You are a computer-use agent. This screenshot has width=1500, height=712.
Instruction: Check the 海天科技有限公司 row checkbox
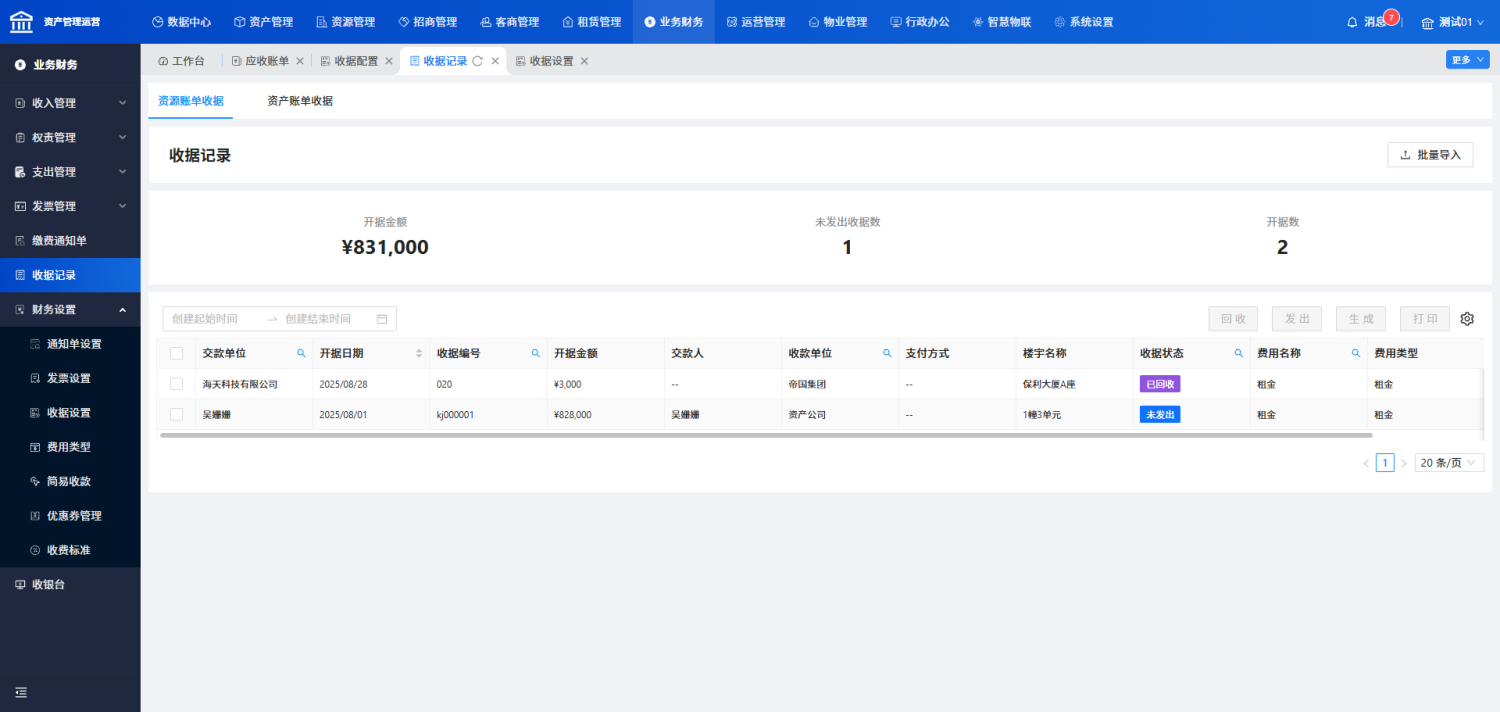[x=176, y=384]
